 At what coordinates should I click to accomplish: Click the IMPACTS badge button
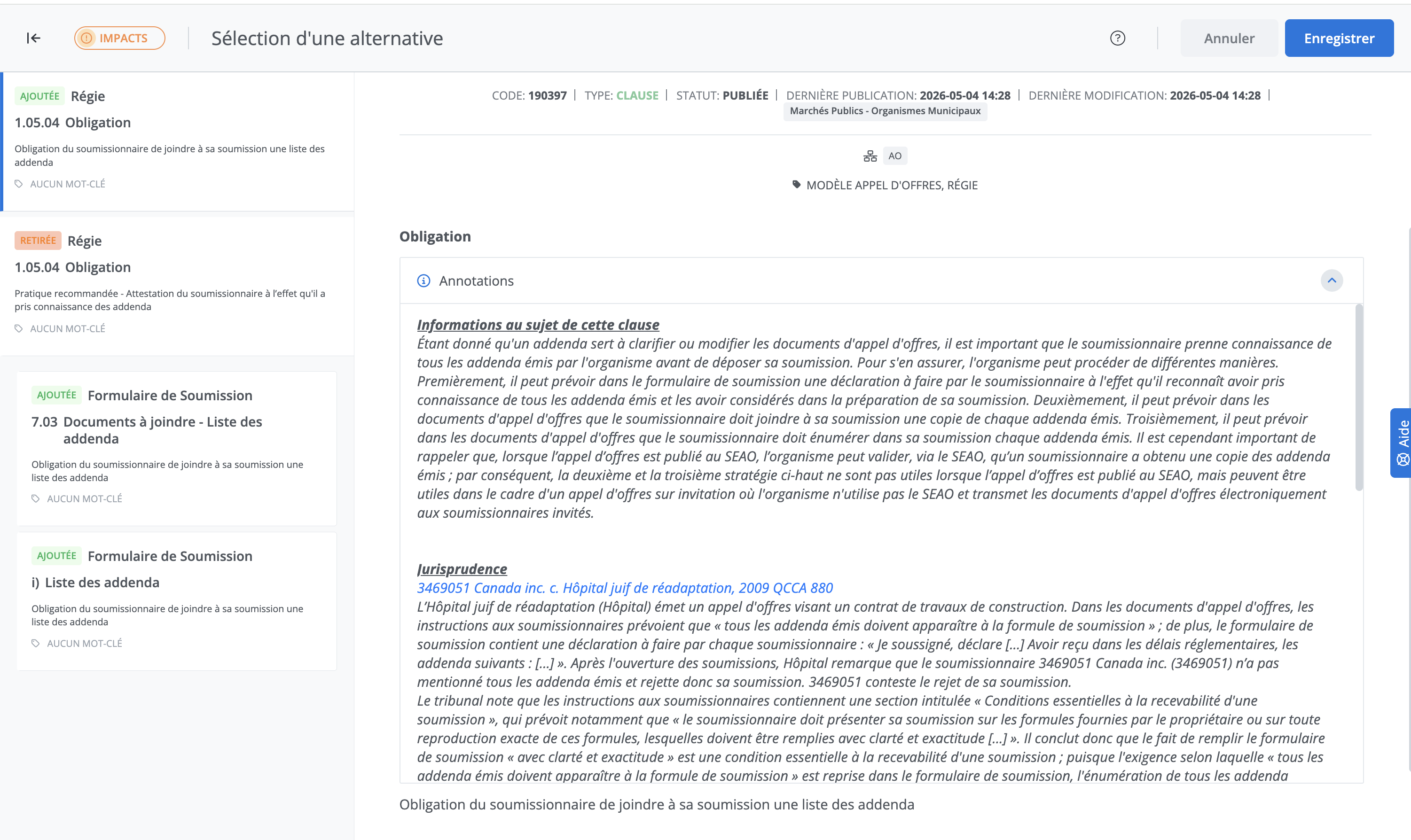pos(119,38)
